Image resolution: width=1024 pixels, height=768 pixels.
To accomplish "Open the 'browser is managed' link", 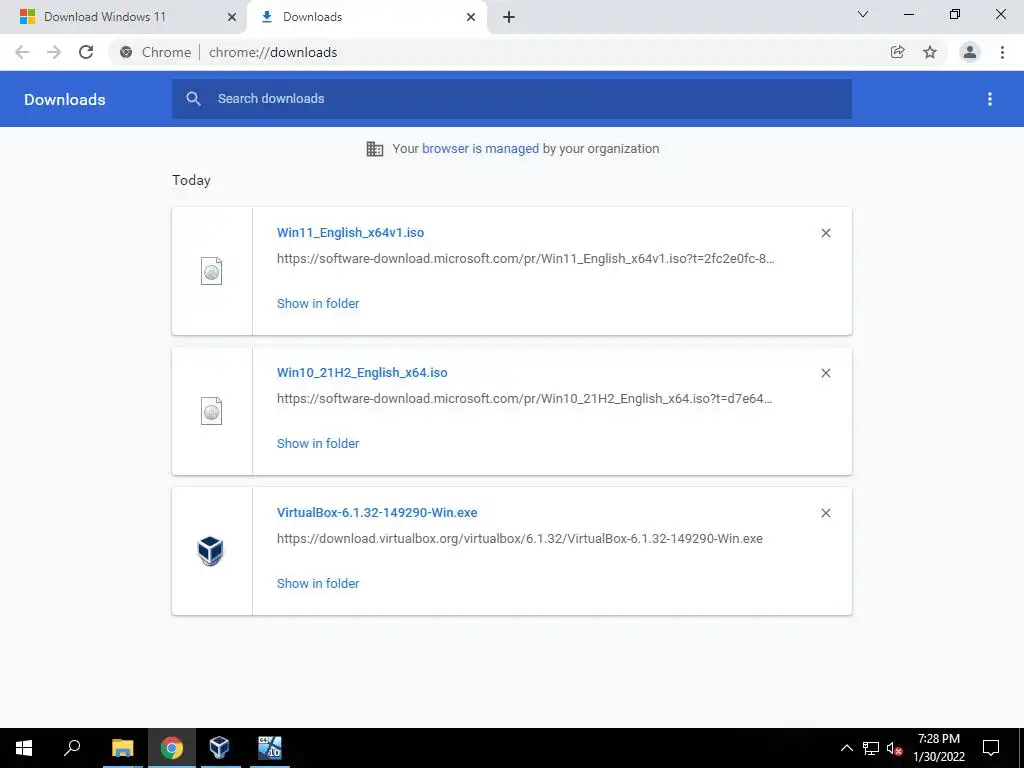I will (481, 148).
